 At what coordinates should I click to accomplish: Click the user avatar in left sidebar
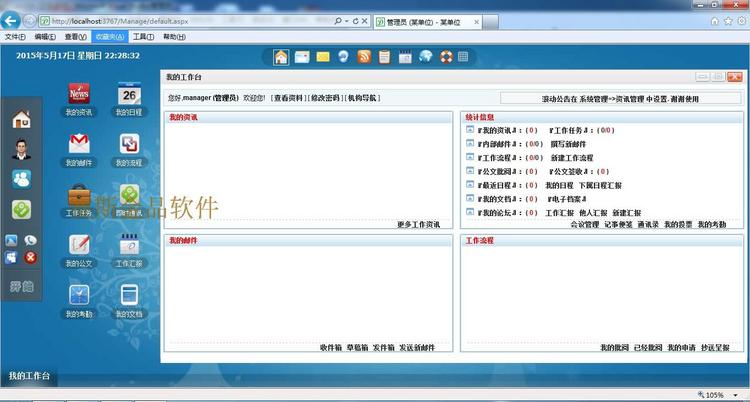coord(22,149)
